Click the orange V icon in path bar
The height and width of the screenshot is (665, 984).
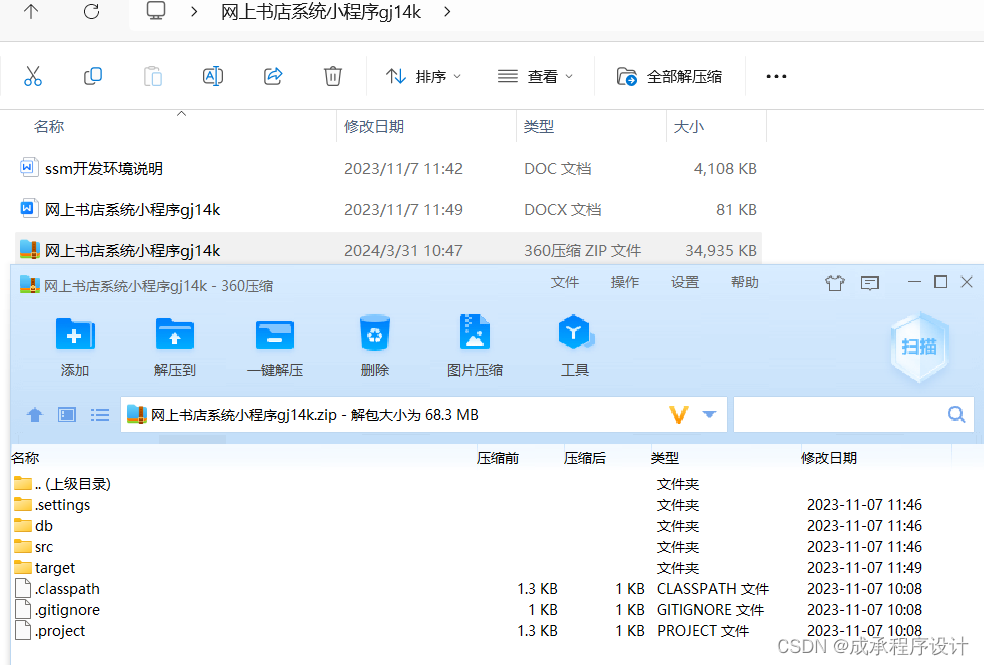click(679, 415)
